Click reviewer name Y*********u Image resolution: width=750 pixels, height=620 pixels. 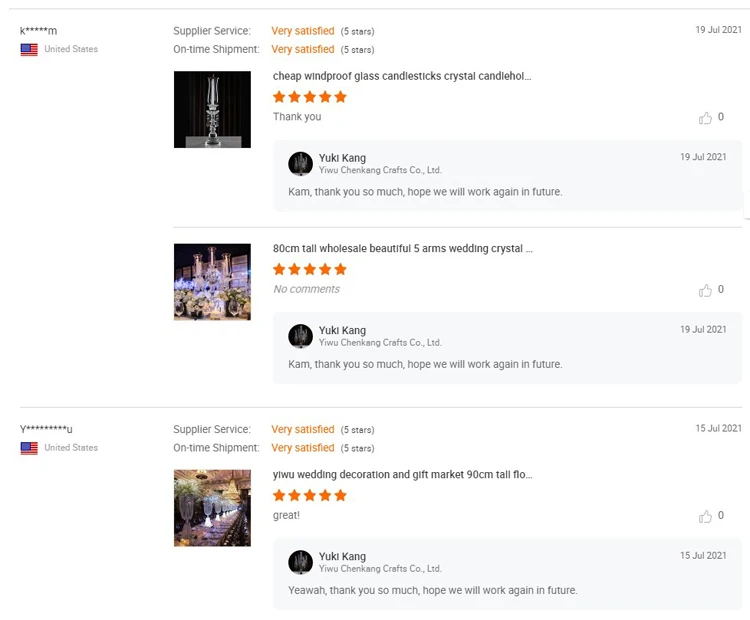coord(46,430)
